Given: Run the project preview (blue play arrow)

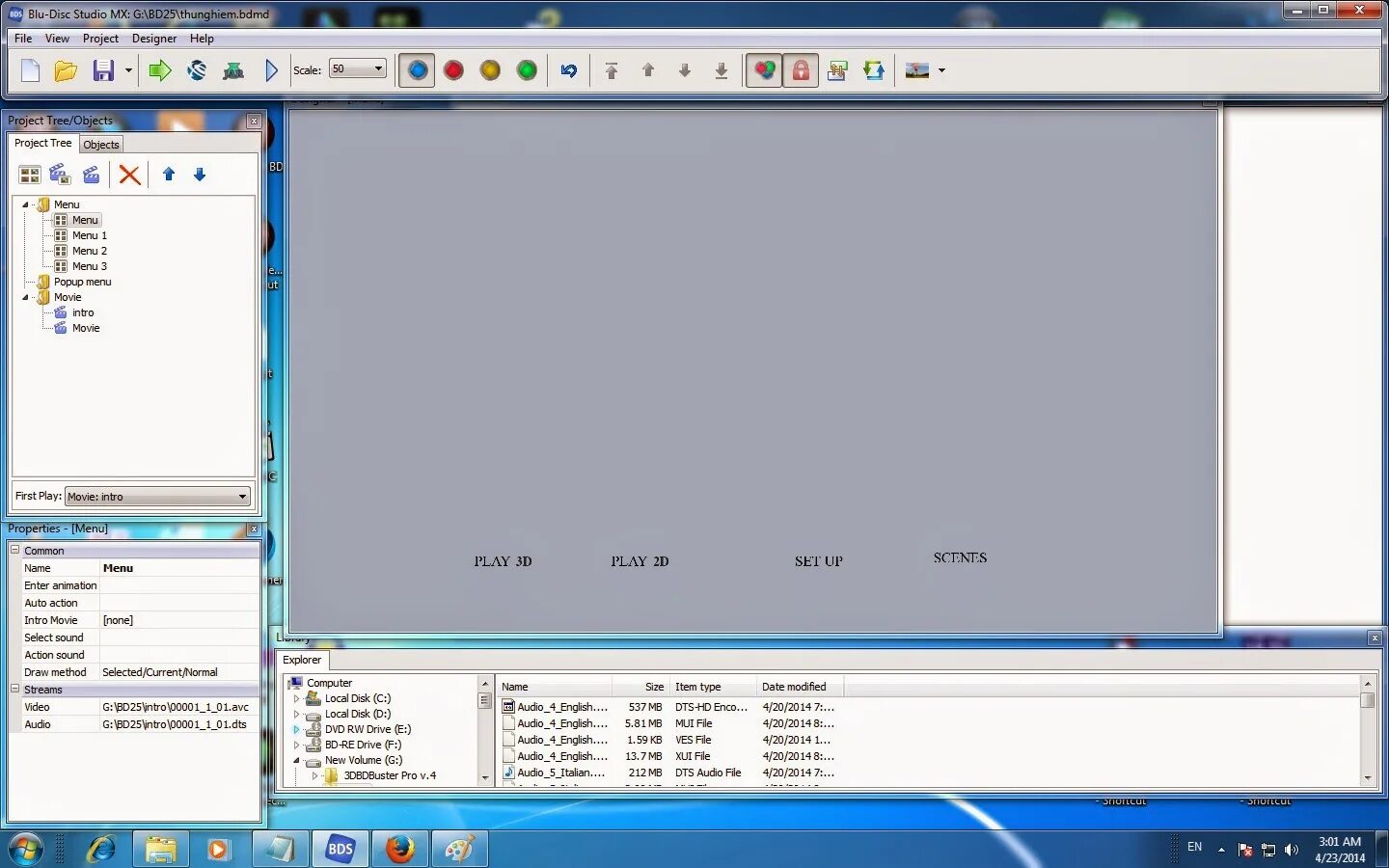Looking at the screenshot, I should pos(271,69).
